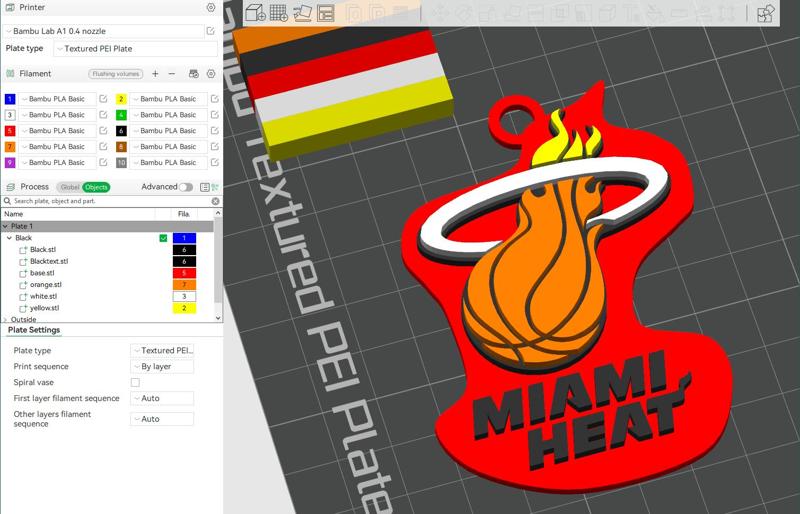
Task: Add a filament with the plus icon
Action: [x=155, y=74]
